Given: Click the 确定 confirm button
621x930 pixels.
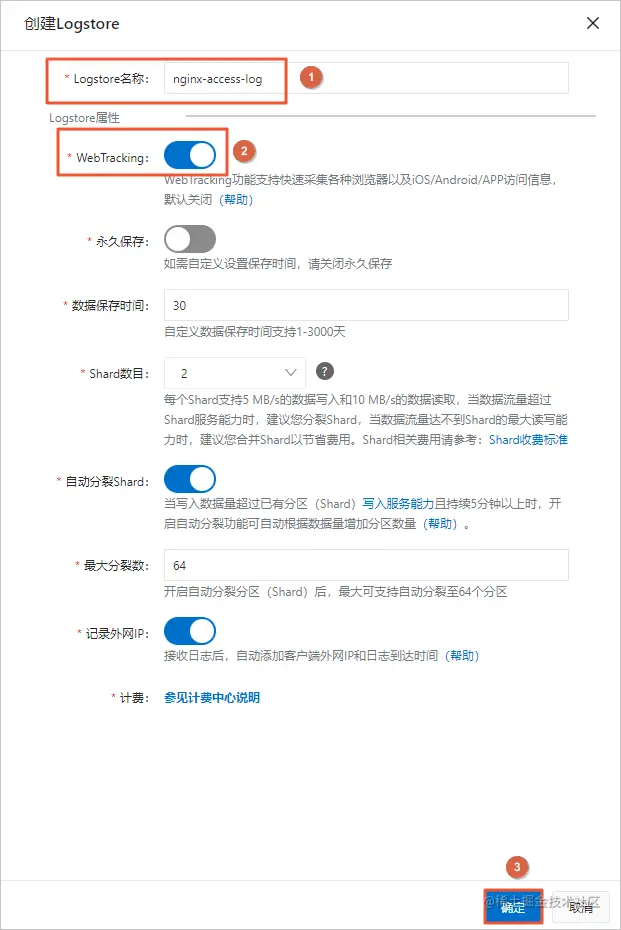Looking at the screenshot, I should pos(513,907).
